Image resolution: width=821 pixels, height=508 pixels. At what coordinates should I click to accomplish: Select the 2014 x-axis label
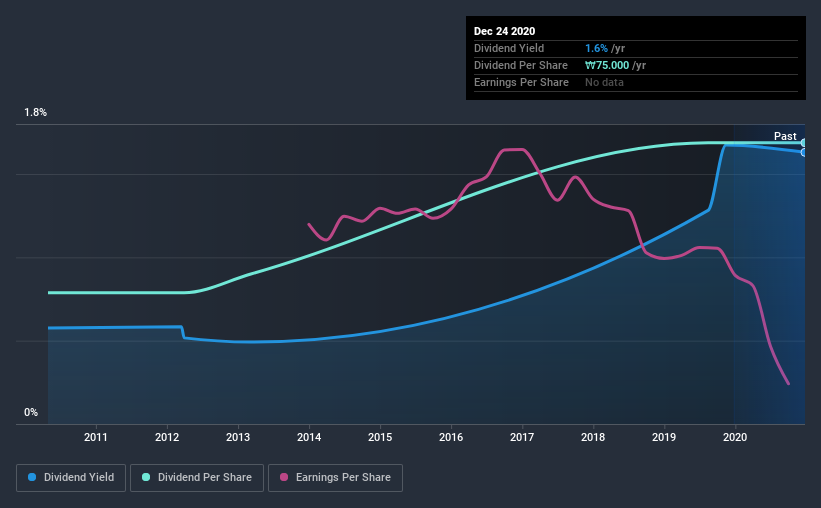309,437
